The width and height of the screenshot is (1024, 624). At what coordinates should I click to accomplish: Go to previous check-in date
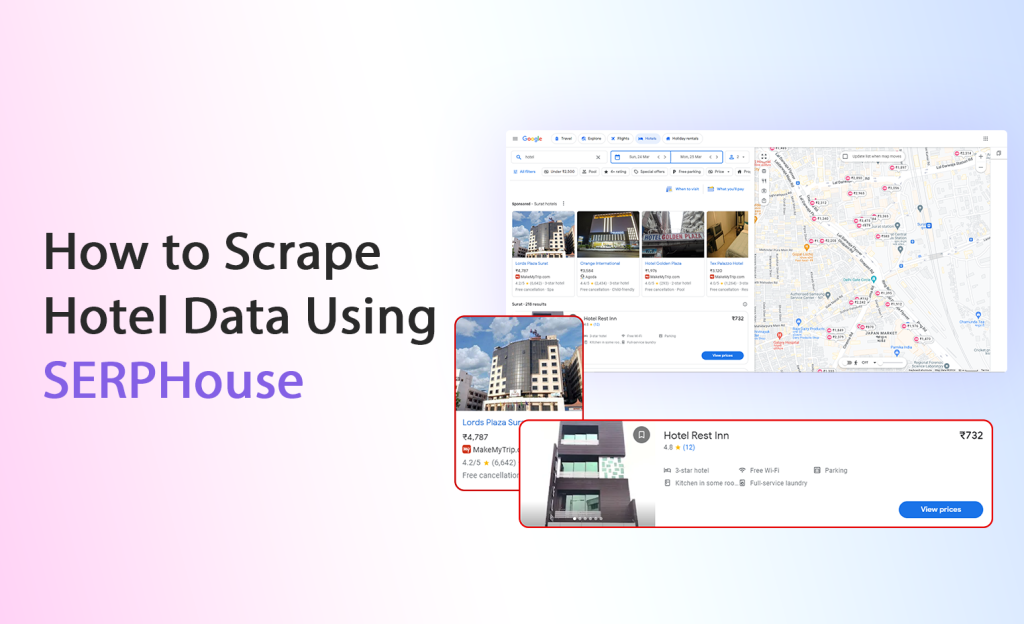click(x=658, y=157)
